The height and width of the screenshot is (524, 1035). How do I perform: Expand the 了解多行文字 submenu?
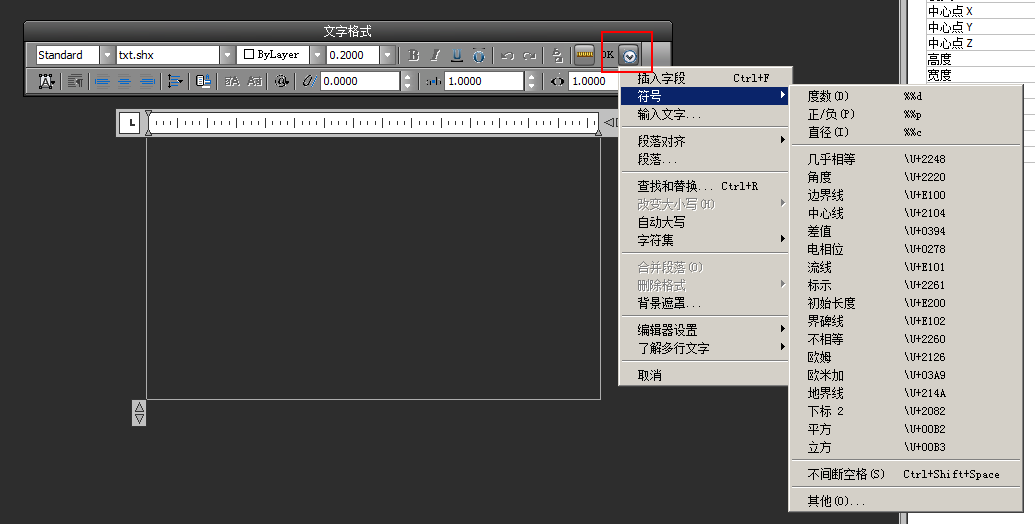pyautogui.click(x=705, y=348)
